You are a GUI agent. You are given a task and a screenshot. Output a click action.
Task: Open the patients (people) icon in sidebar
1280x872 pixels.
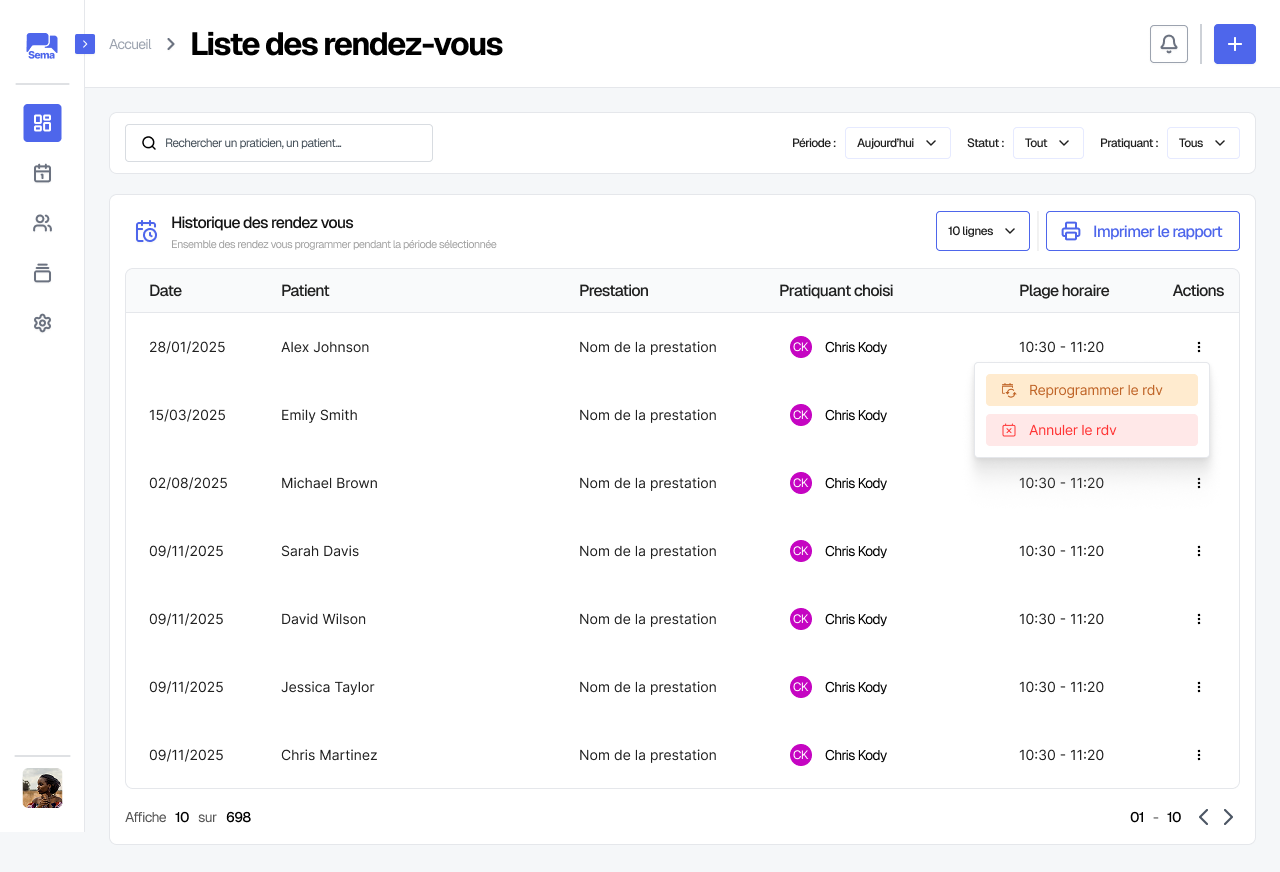click(42, 223)
